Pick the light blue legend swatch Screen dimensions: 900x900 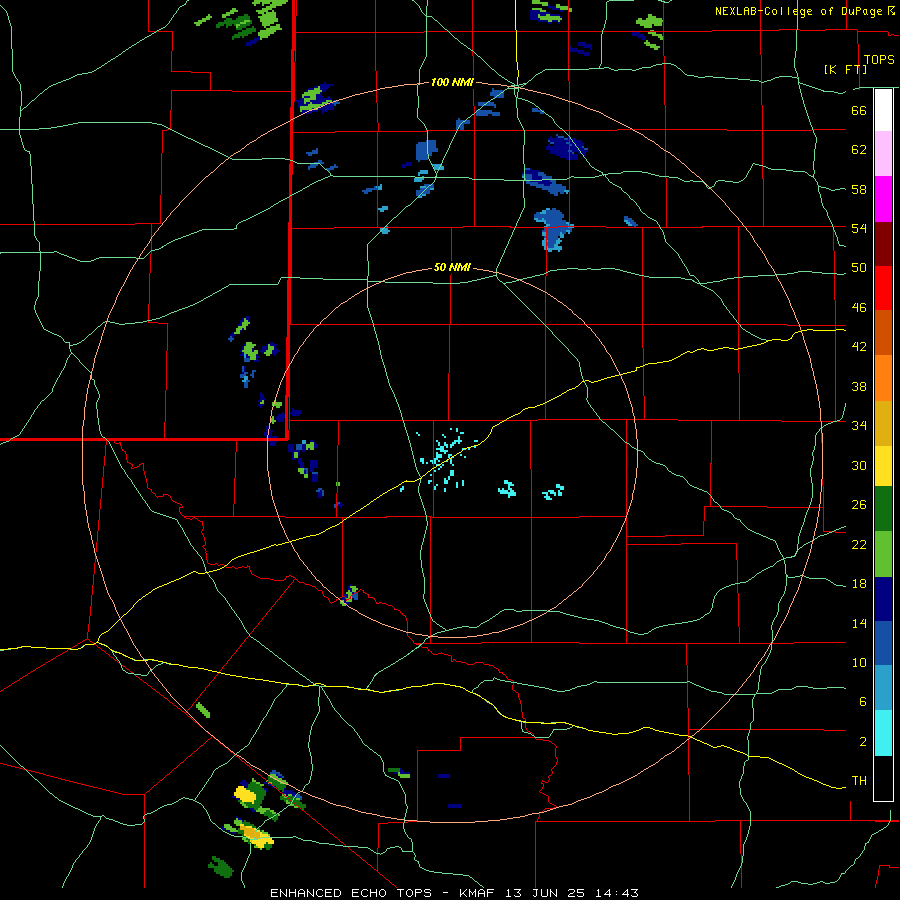coord(883,688)
